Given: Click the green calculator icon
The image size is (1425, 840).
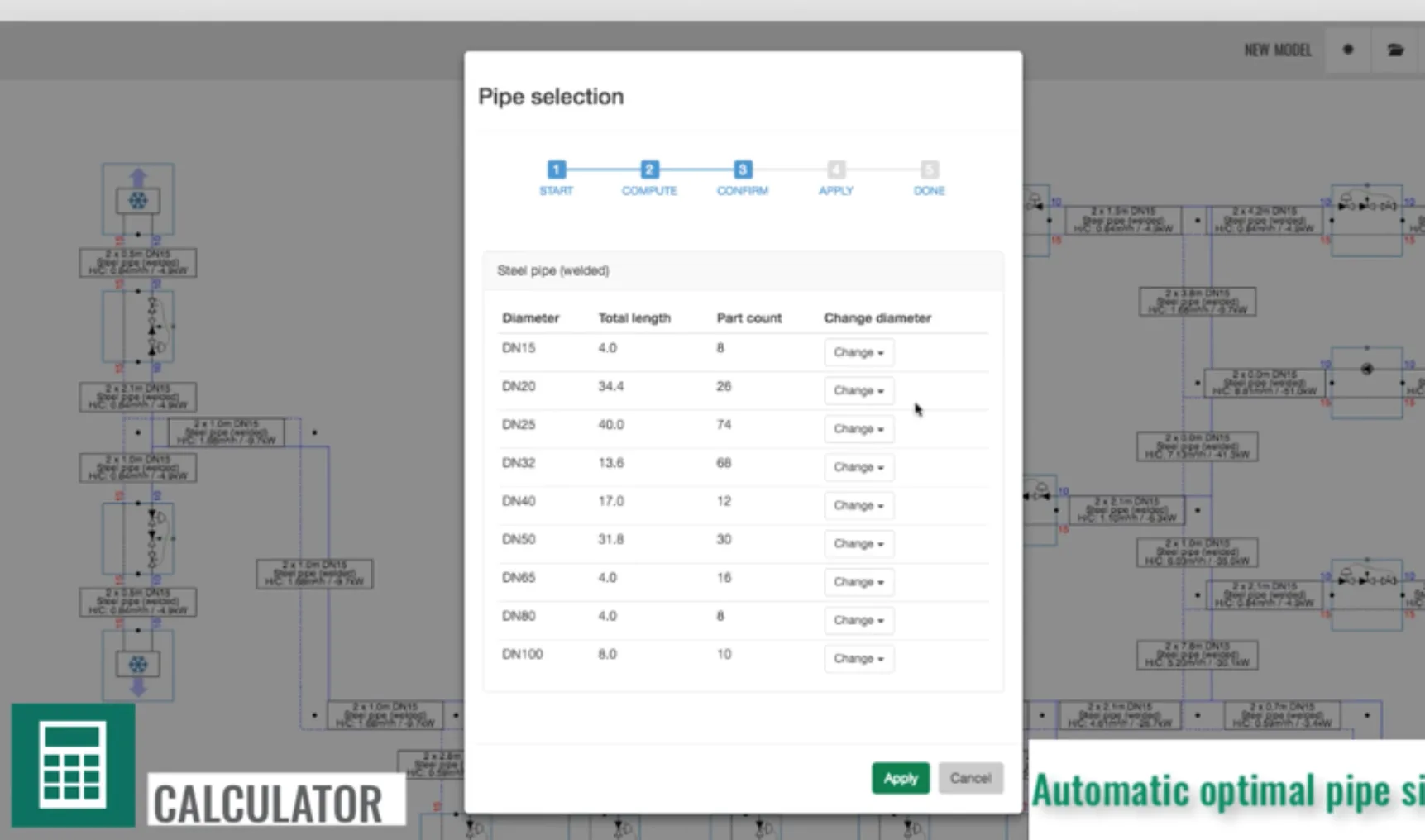Looking at the screenshot, I should [73, 765].
